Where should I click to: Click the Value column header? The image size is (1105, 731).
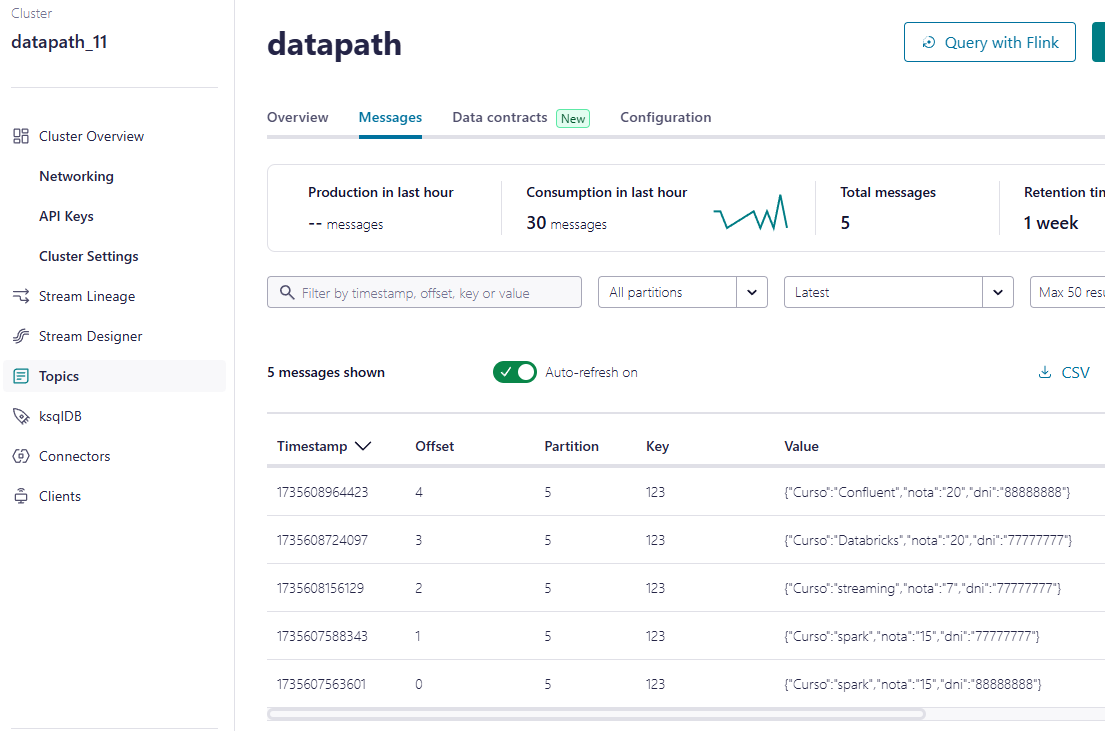pos(801,446)
